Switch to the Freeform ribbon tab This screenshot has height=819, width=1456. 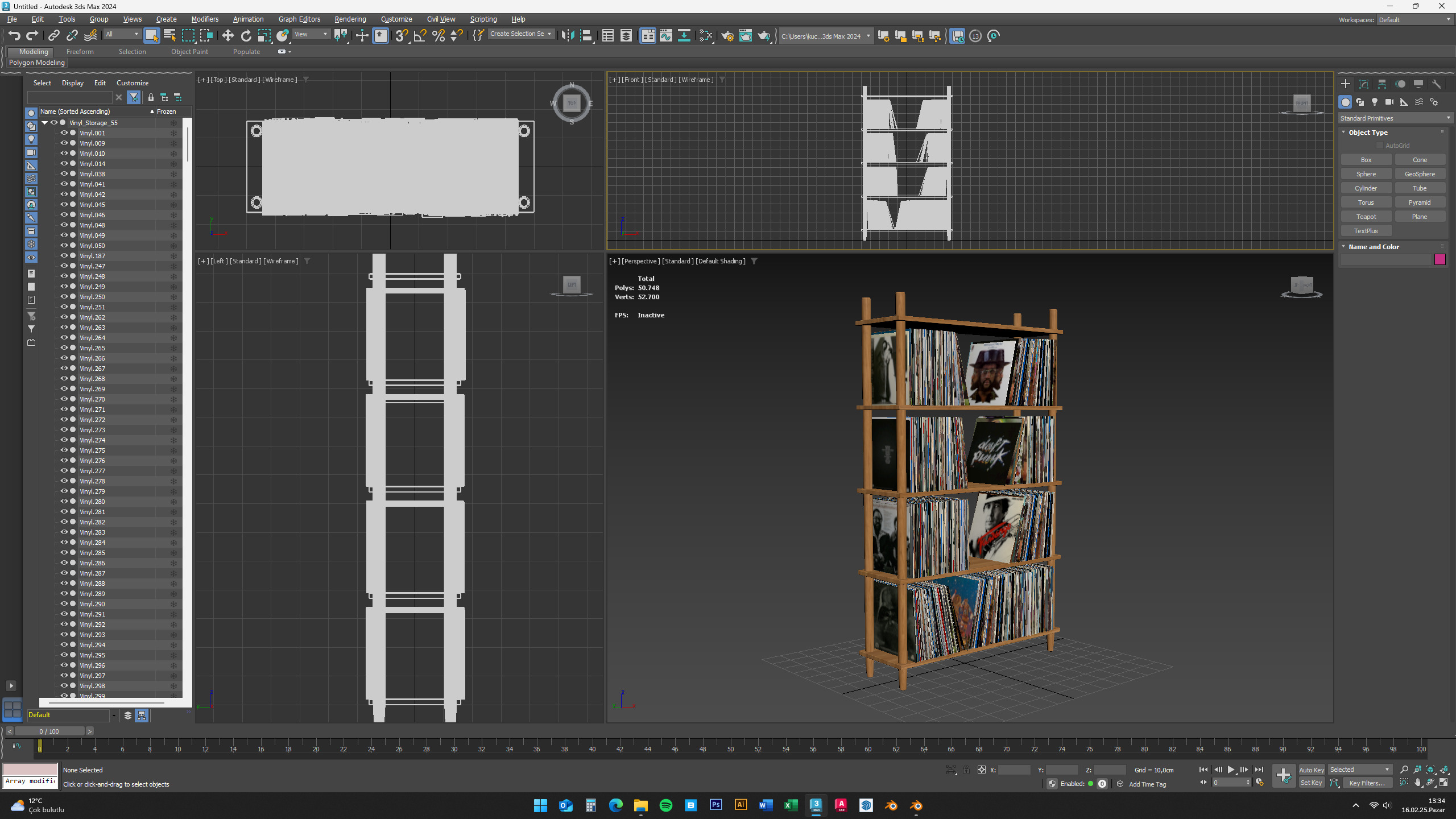[80, 52]
